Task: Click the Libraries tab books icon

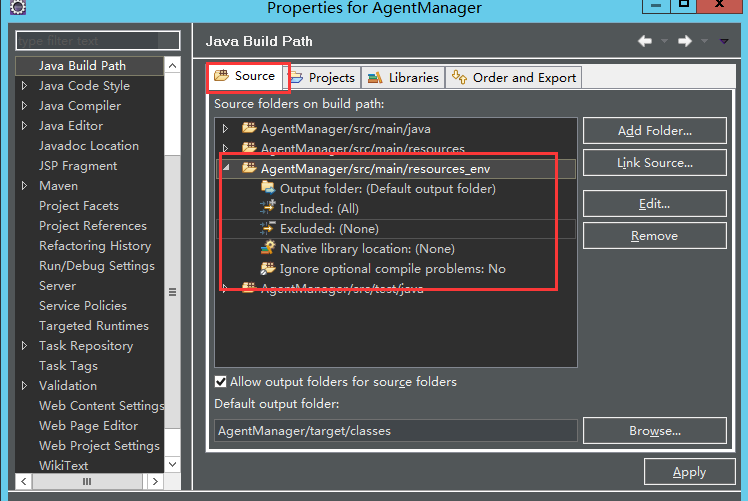Action: click(x=375, y=77)
